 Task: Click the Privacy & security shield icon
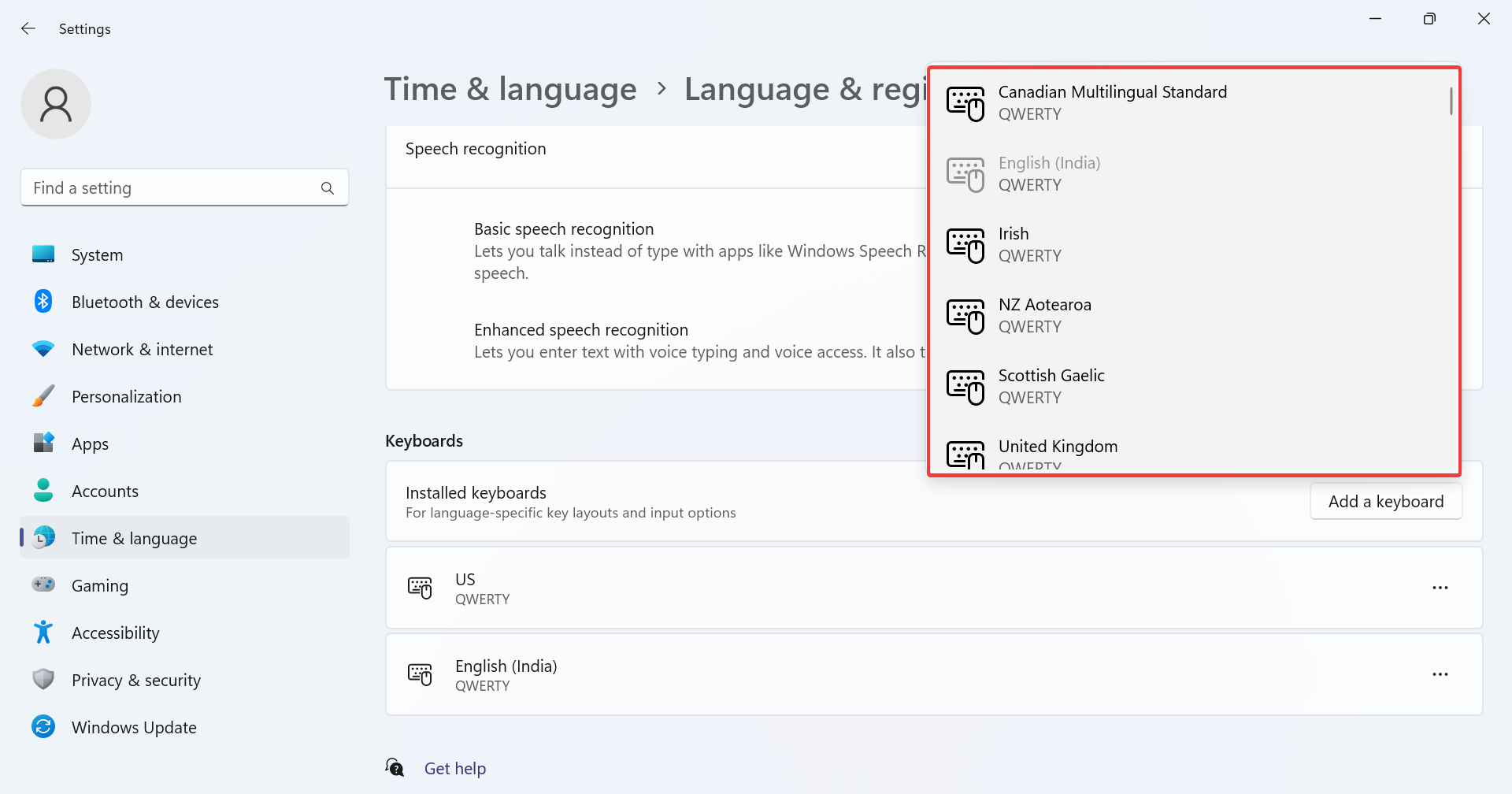click(x=43, y=679)
